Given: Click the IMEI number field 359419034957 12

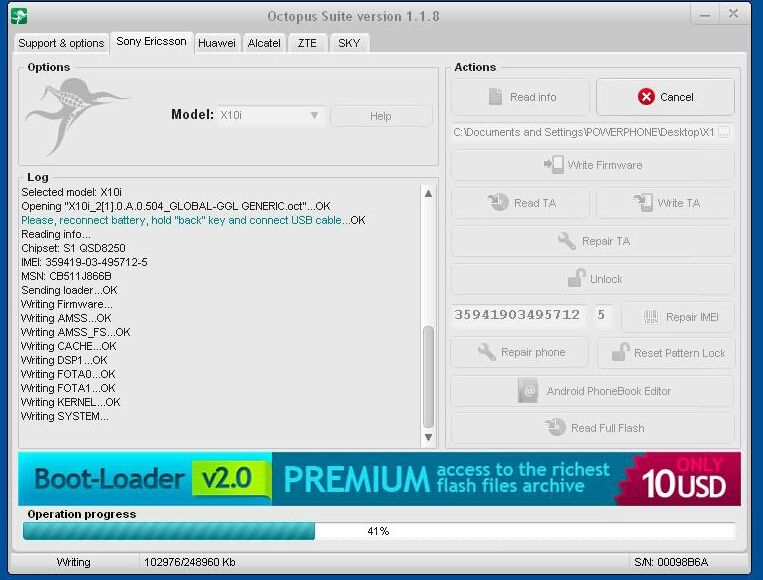Looking at the screenshot, I should (x=519, y=315).
